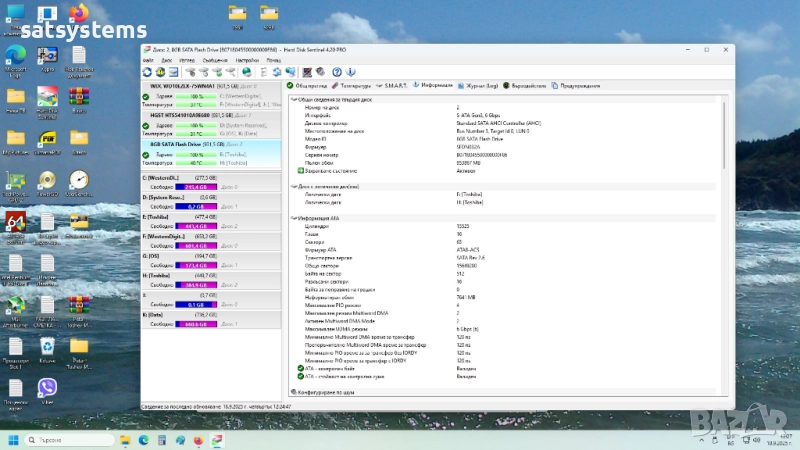Viewport: 800px width, 450px height.
Task: Click the Windows Start button on taskbar
Action: point(15,440)
